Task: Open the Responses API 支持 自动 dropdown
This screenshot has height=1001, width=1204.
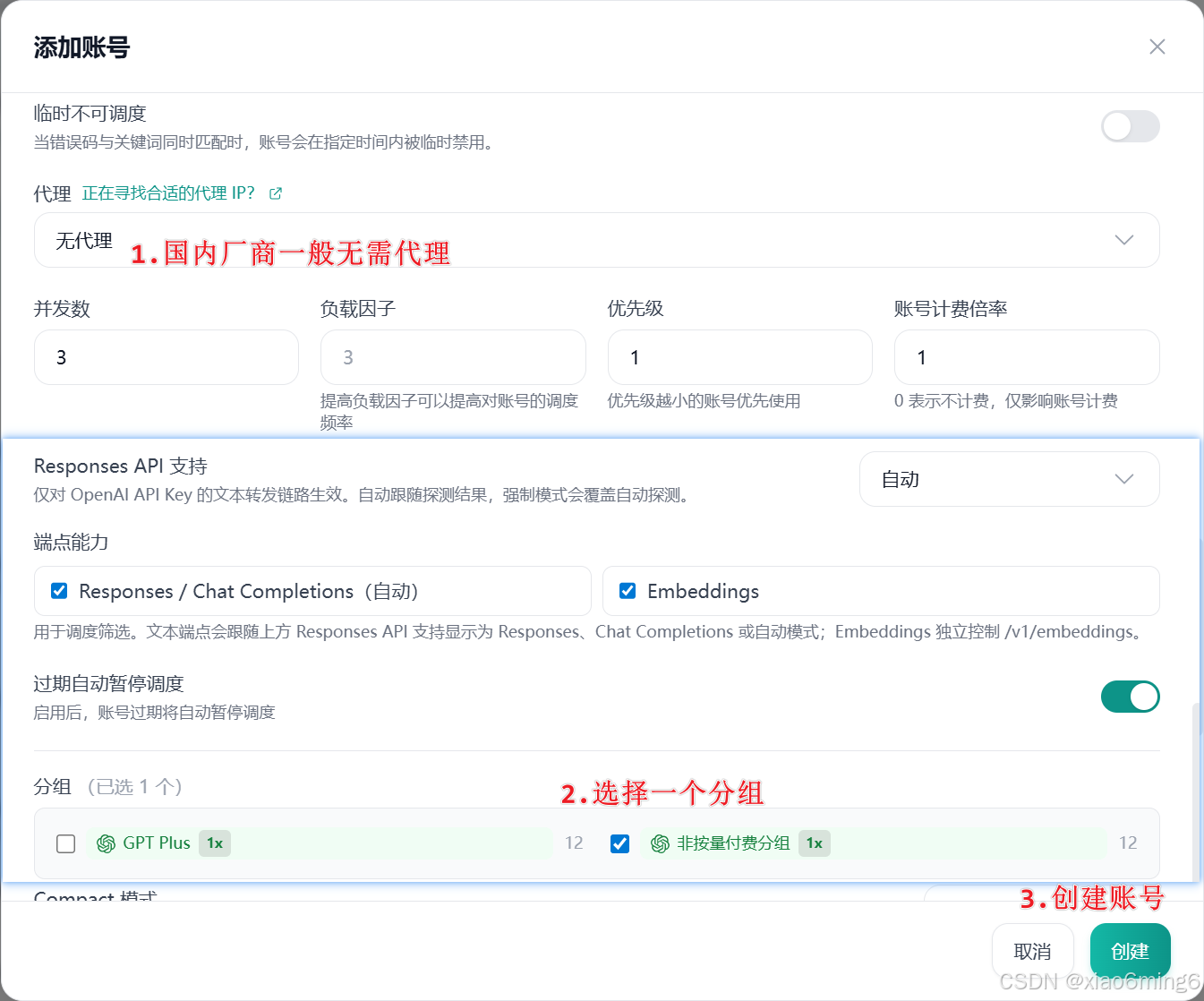Action: click(1009, 479)
